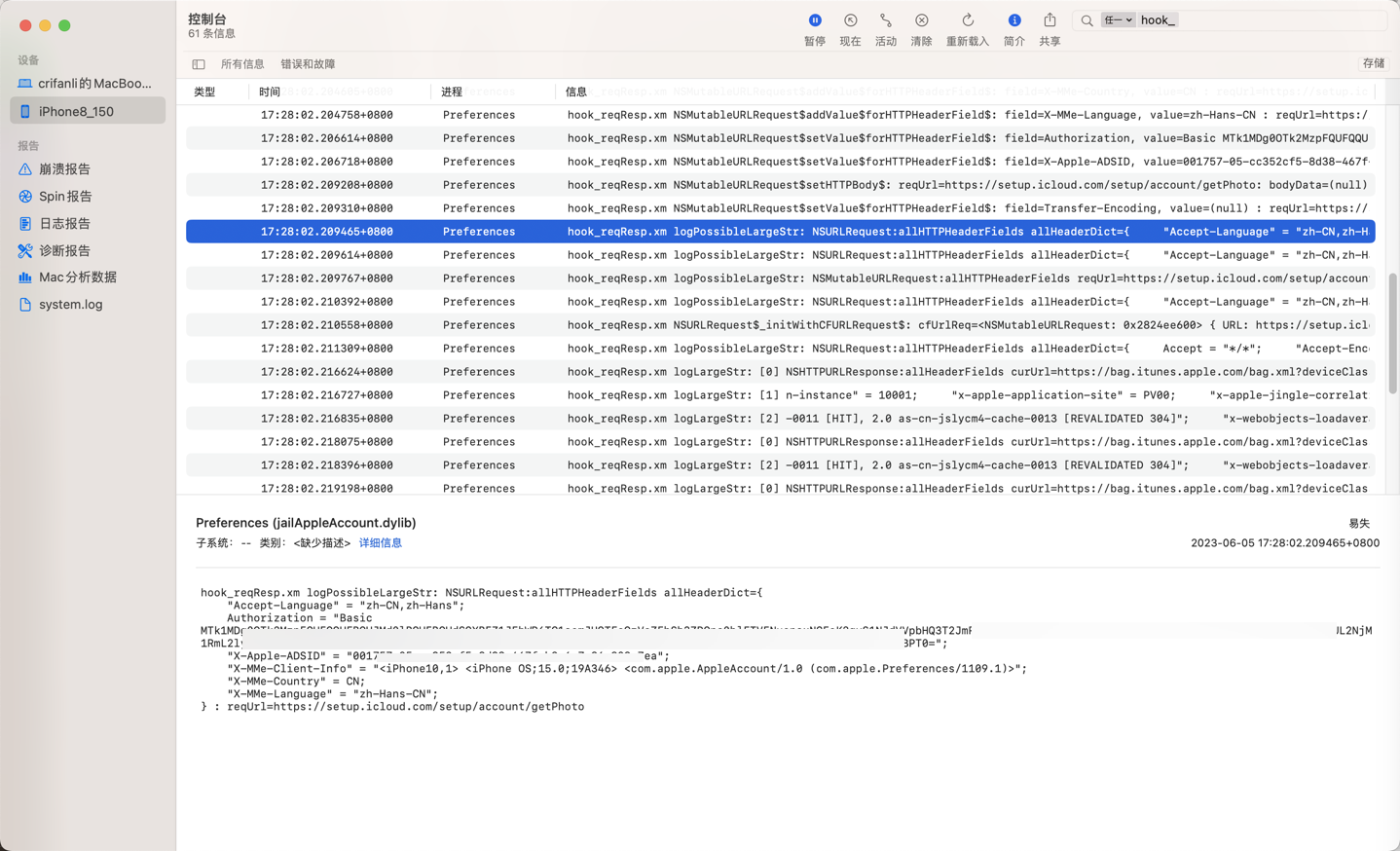
Task: Select log row at 17:28:02.210392
Action: pos(780,302)
